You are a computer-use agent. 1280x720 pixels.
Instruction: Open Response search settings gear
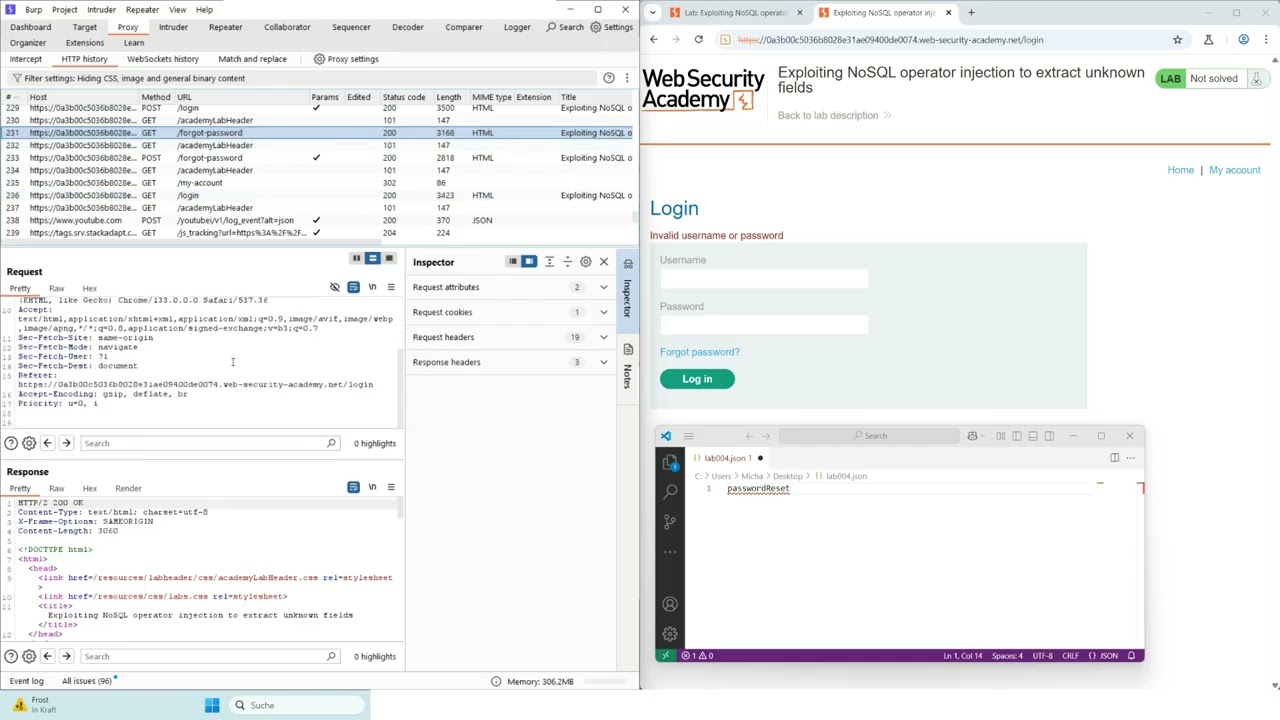pyautogui.click(x=29, y=656)
